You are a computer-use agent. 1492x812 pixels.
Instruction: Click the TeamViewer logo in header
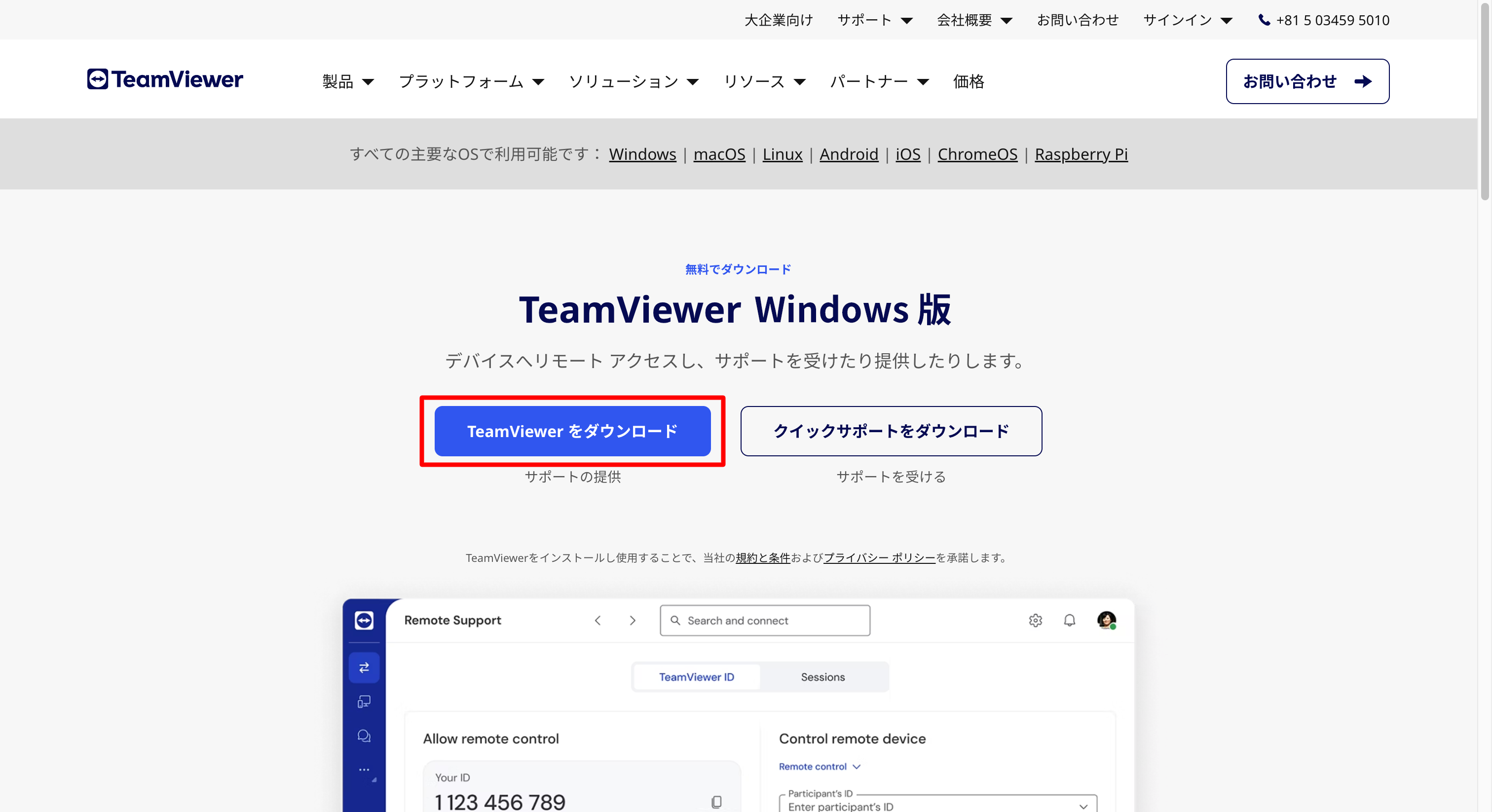(x=165, y=79)
